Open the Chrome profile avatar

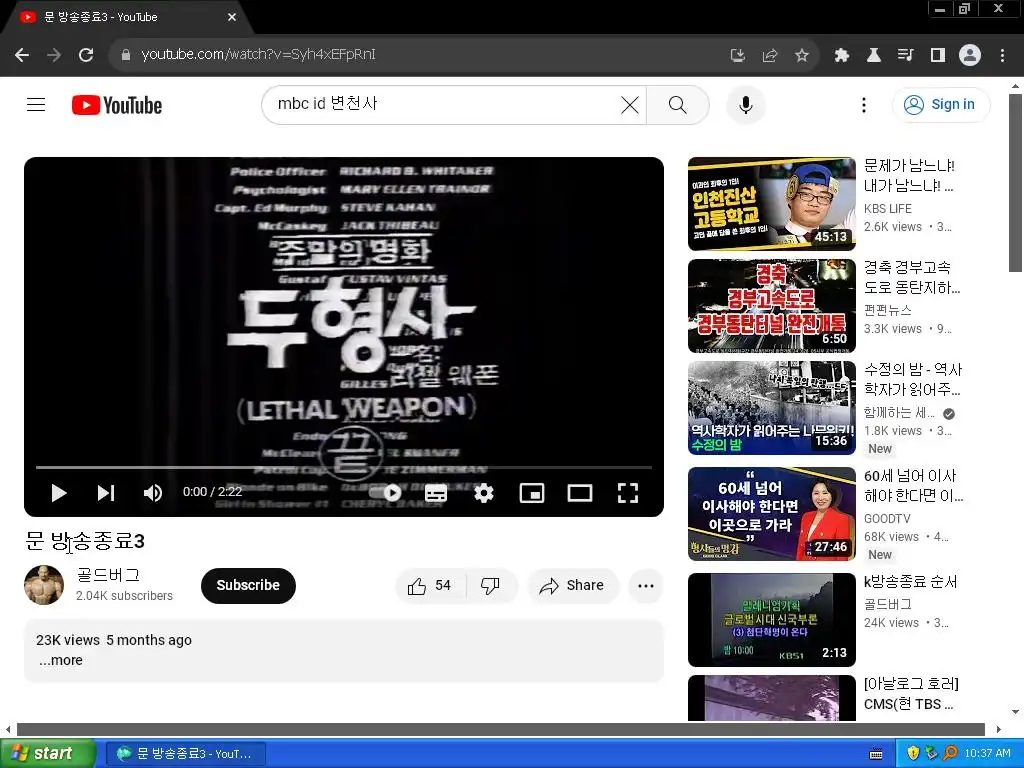[970, 56]
